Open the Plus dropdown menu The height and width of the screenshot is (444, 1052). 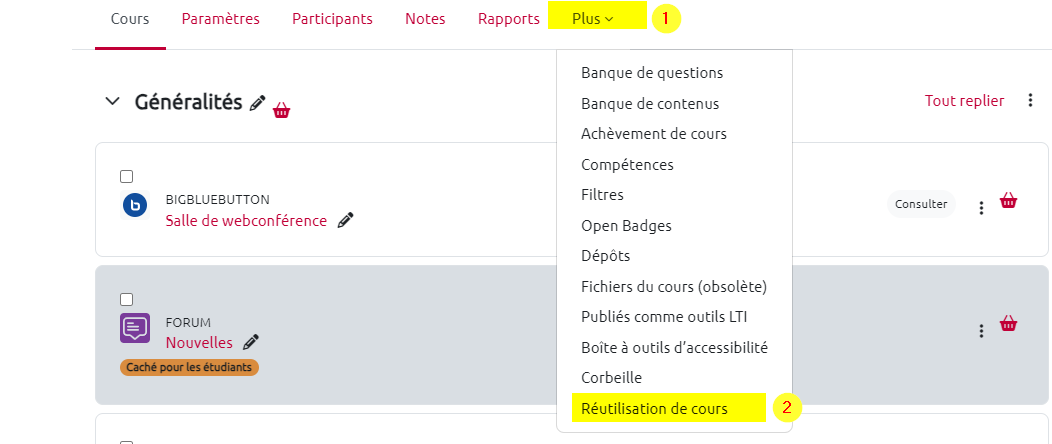[593, 19]
